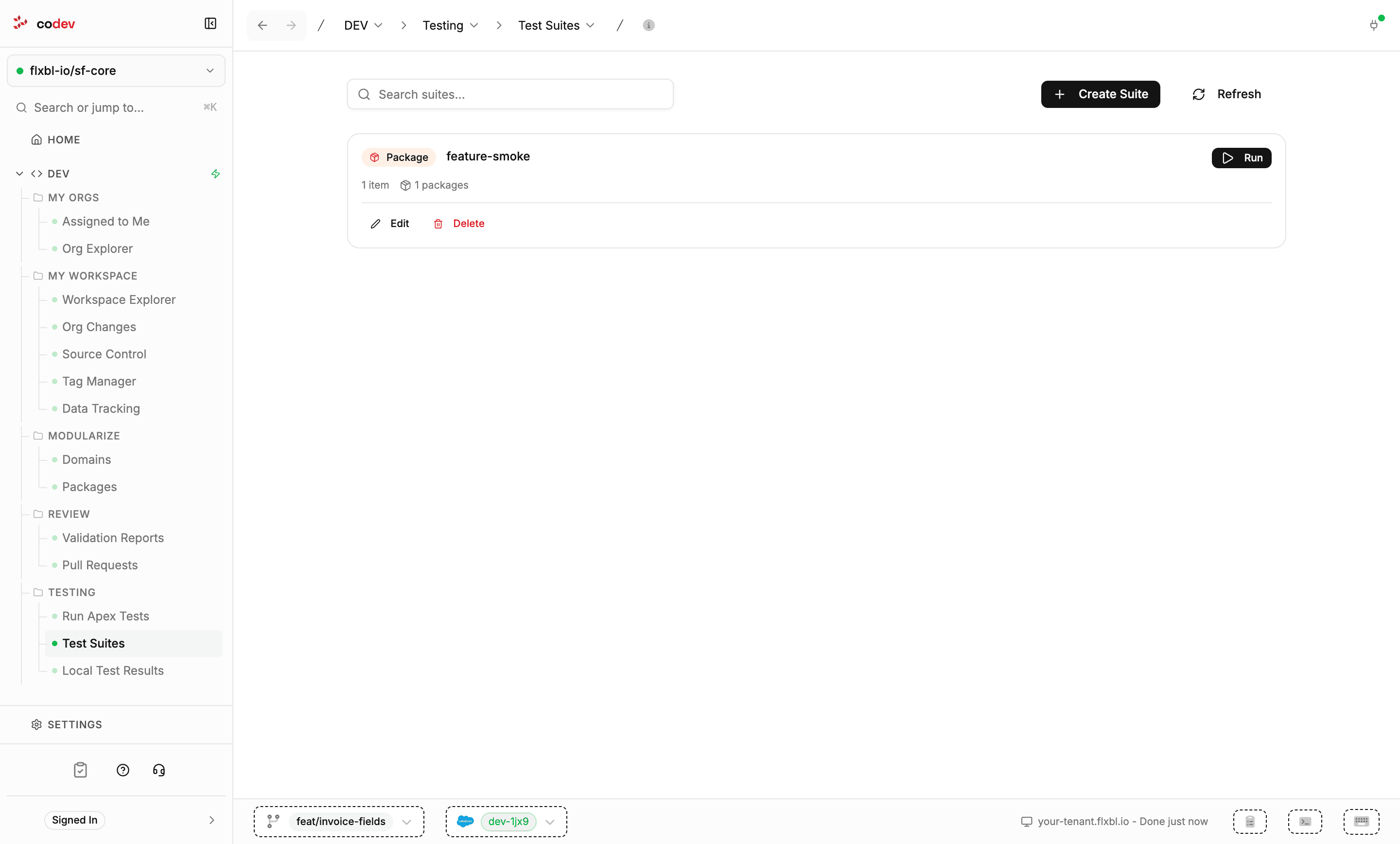Image resolution: width=1400 pixels, height=844 pixels.
Task: Run the feature-smoke suite
Action: pos(1241,158)
